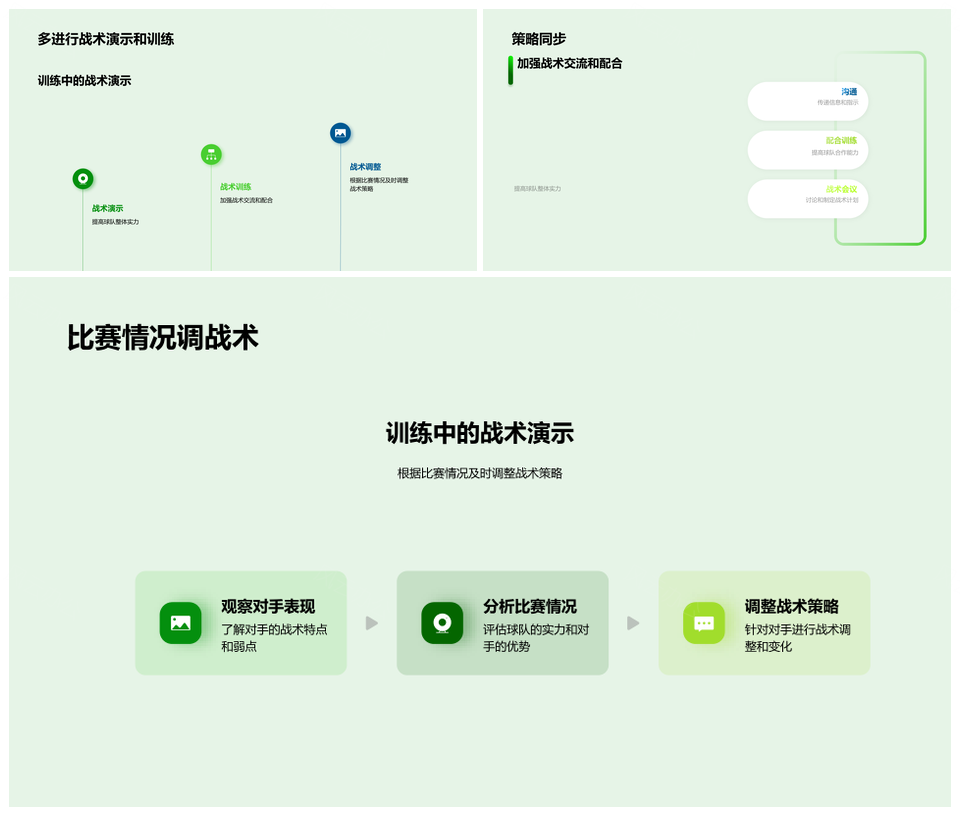The width and height of the screenshot is (960, 816).
Task: Click the 比赛情况调战术 slide title
Action: click(163, 338)
